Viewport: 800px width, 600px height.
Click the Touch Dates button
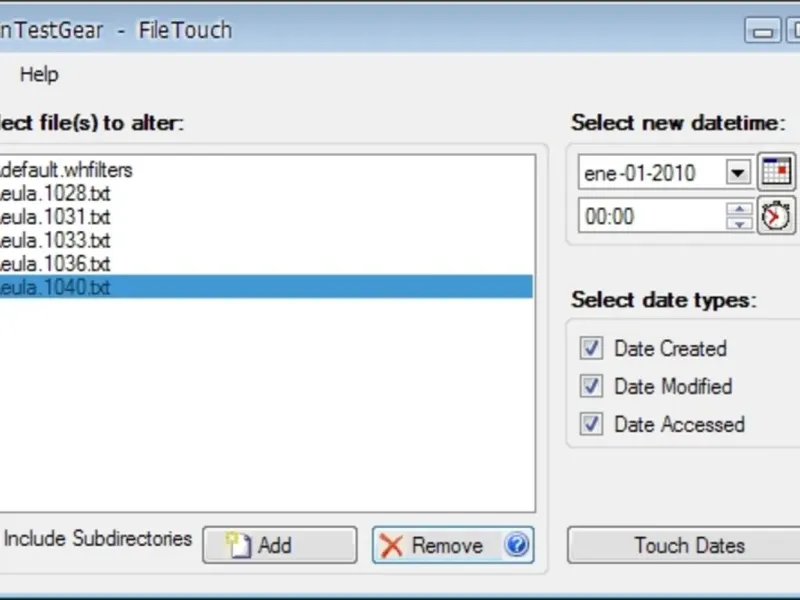(x=689, y=545)
